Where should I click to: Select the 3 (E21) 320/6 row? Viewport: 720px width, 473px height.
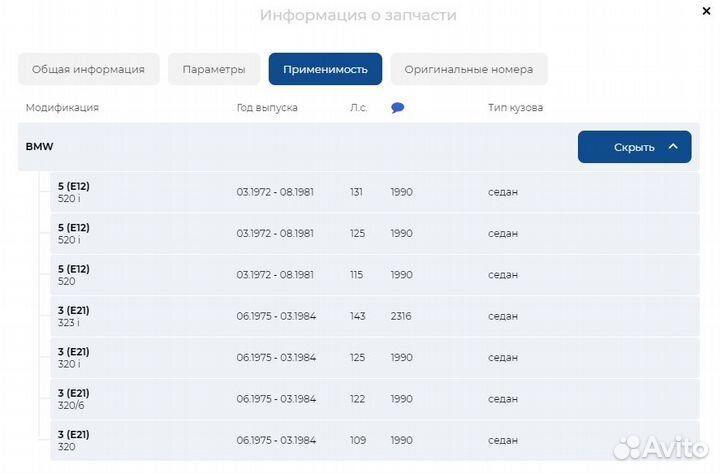coord(375,398)
